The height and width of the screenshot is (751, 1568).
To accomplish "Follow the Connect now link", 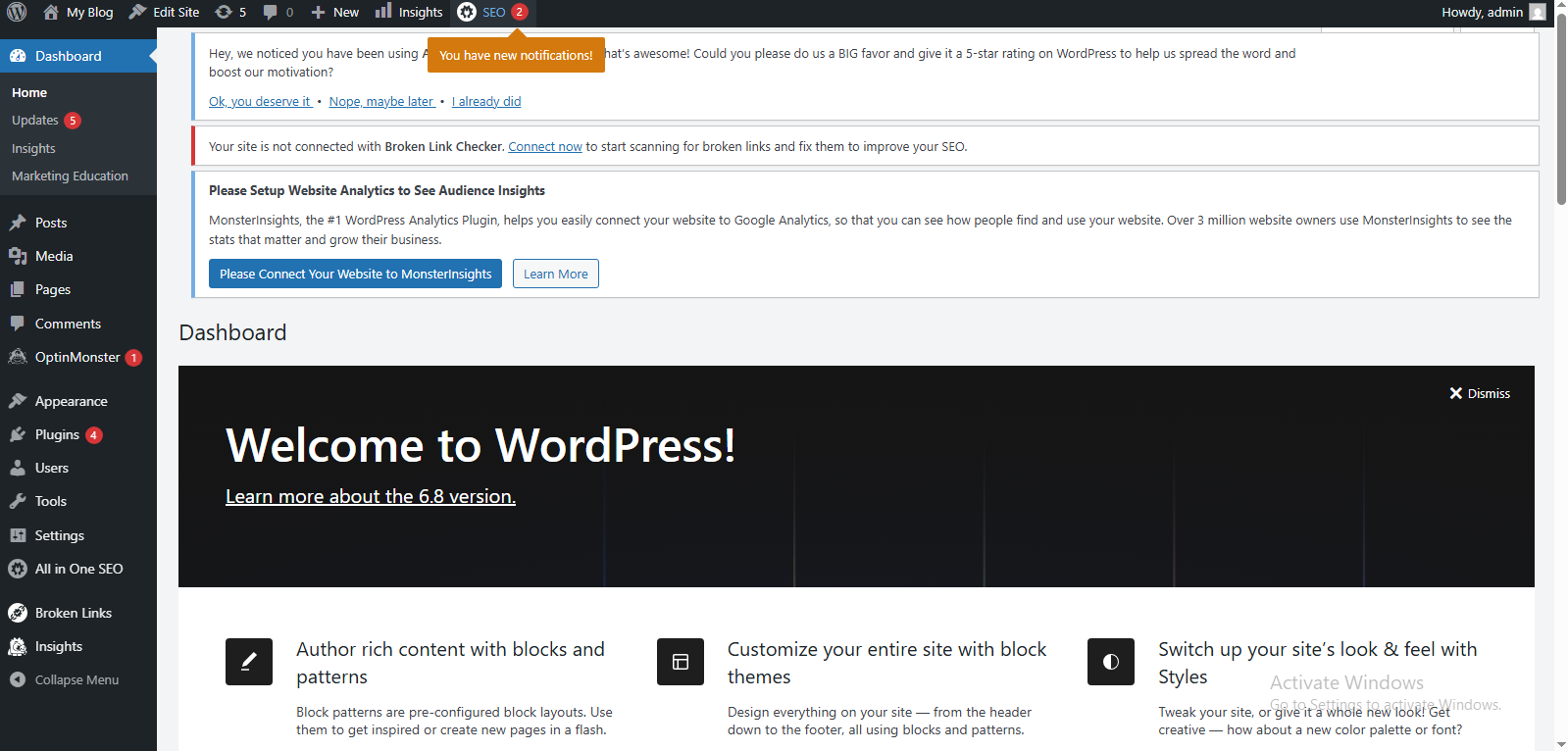I will (x=545, y=147).
